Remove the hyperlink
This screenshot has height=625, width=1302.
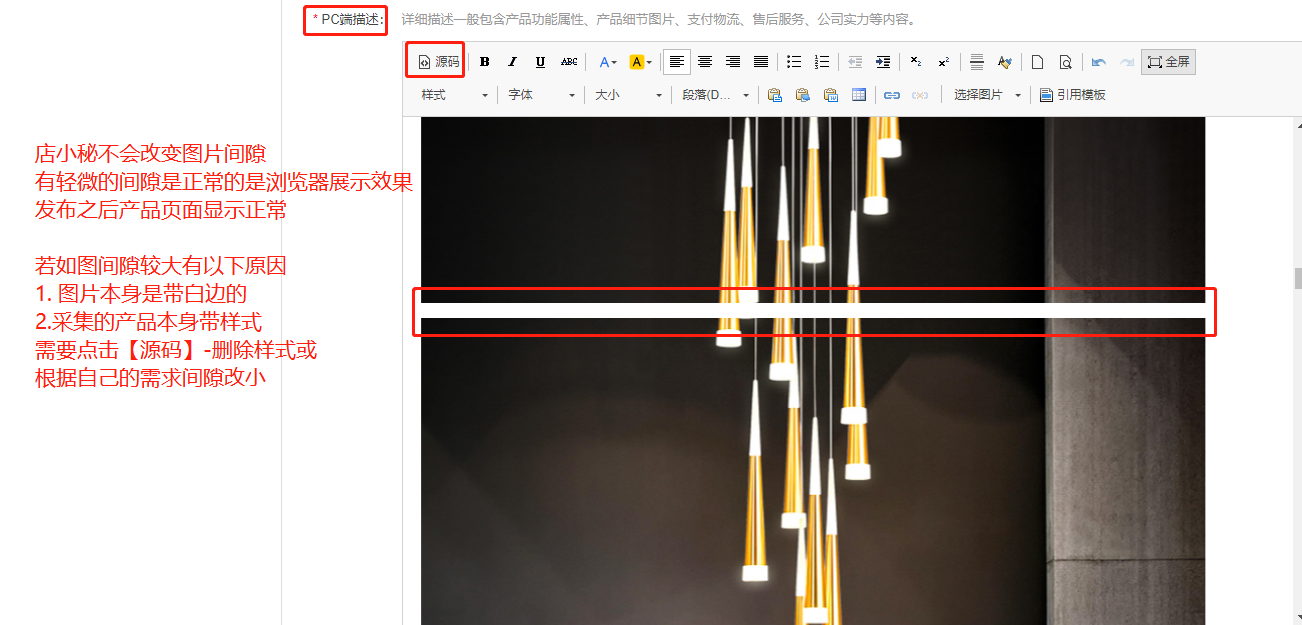pyautogui.click(x=920, y=95)
